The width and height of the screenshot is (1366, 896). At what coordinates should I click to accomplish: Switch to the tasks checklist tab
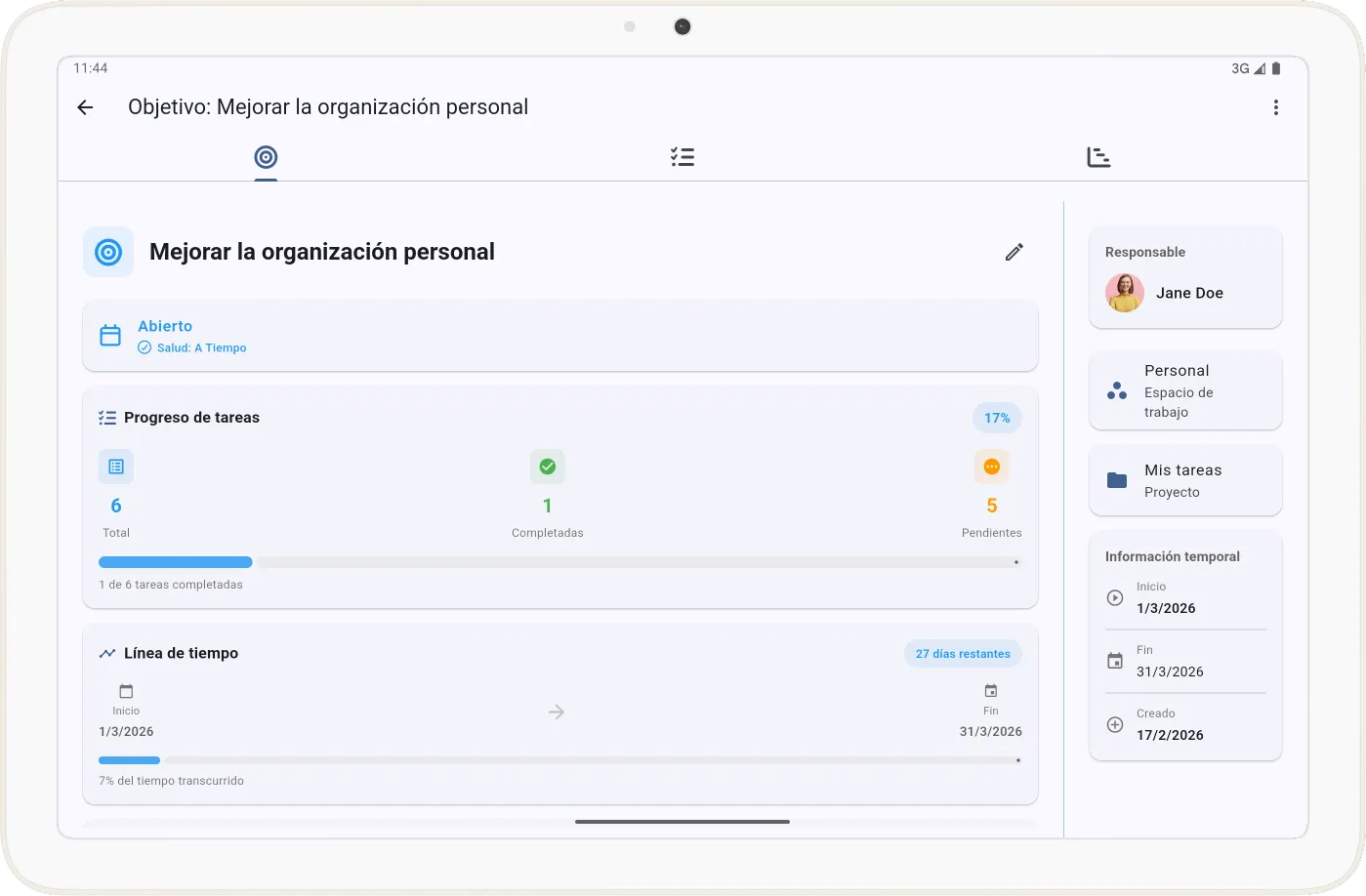pyautogui.click(x=682, y=156)
